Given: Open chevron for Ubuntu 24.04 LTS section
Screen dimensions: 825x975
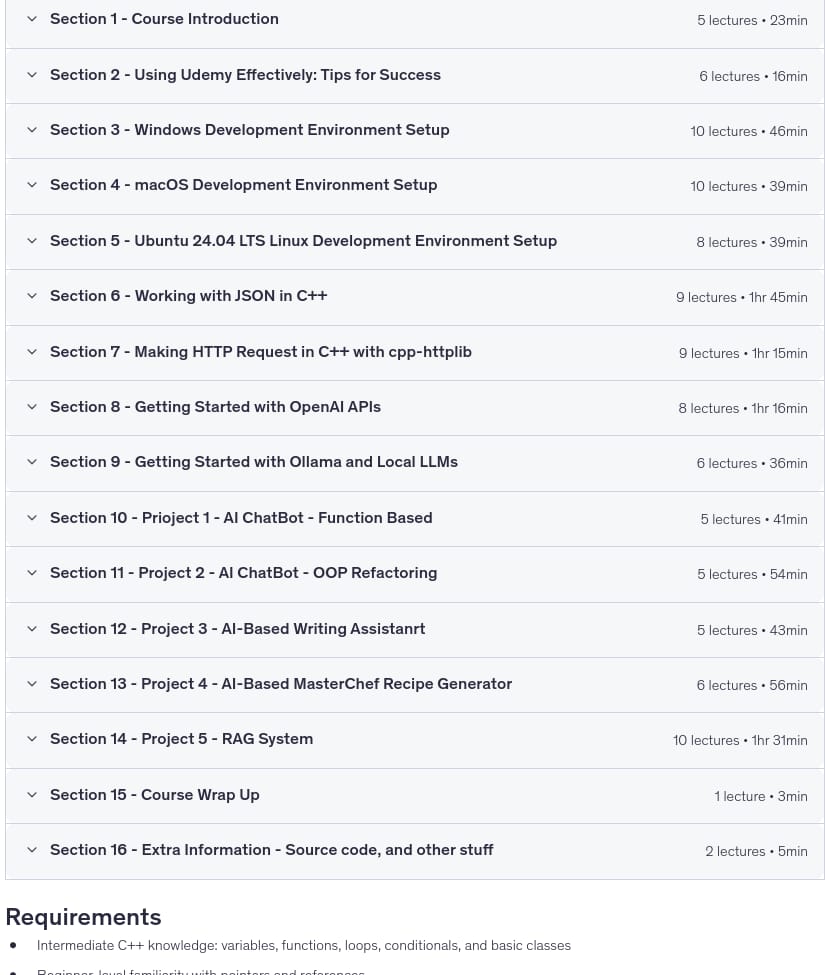Looking at the screenshot, I should click(32, 241).
